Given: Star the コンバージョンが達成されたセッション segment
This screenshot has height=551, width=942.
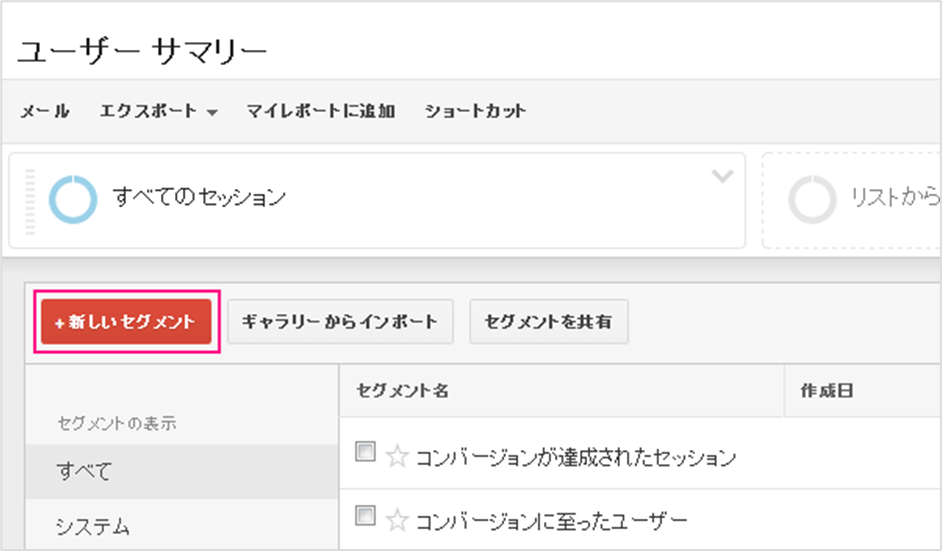Looking at the screenshot, I should click(x=397, y=457).
